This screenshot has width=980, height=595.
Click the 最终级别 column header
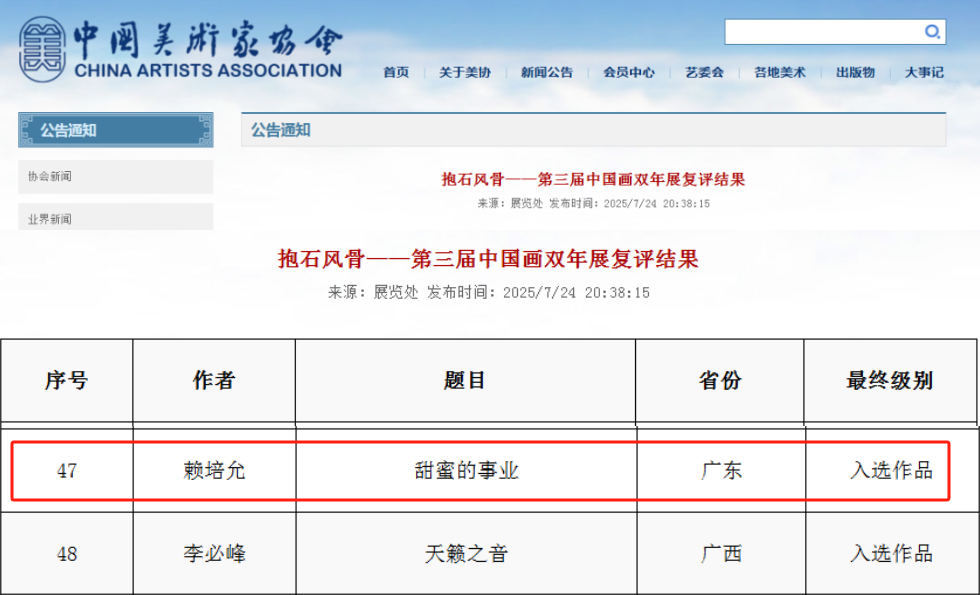(x=889, y=380)
